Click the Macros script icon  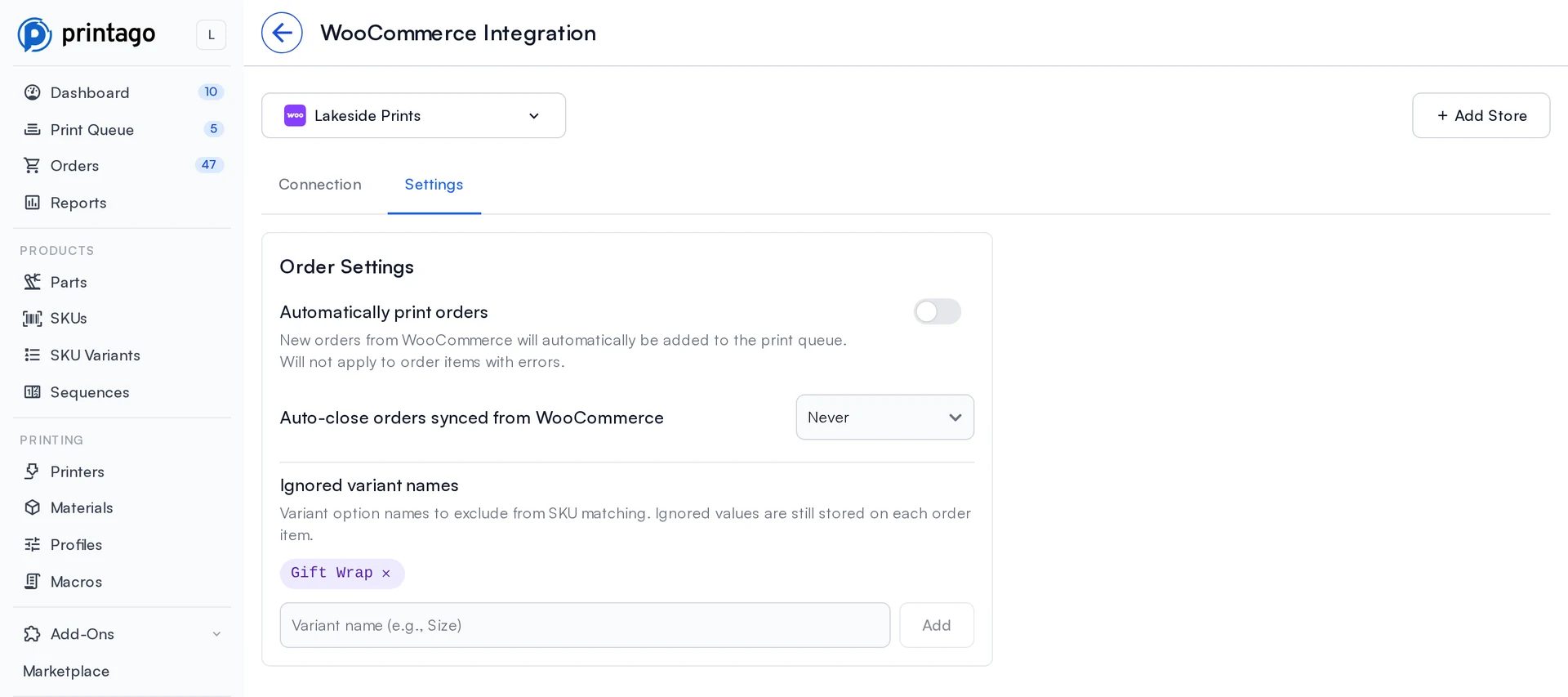tap(33, 582)
